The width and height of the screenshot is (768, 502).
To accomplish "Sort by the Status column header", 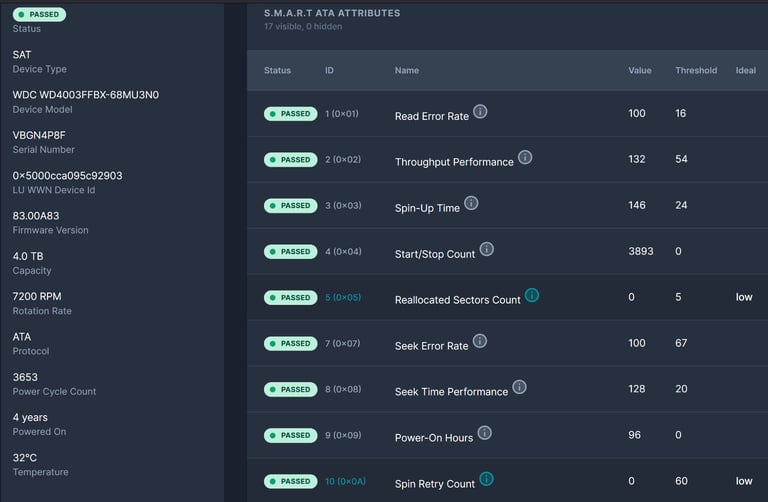I will click(x=277, y=71).
